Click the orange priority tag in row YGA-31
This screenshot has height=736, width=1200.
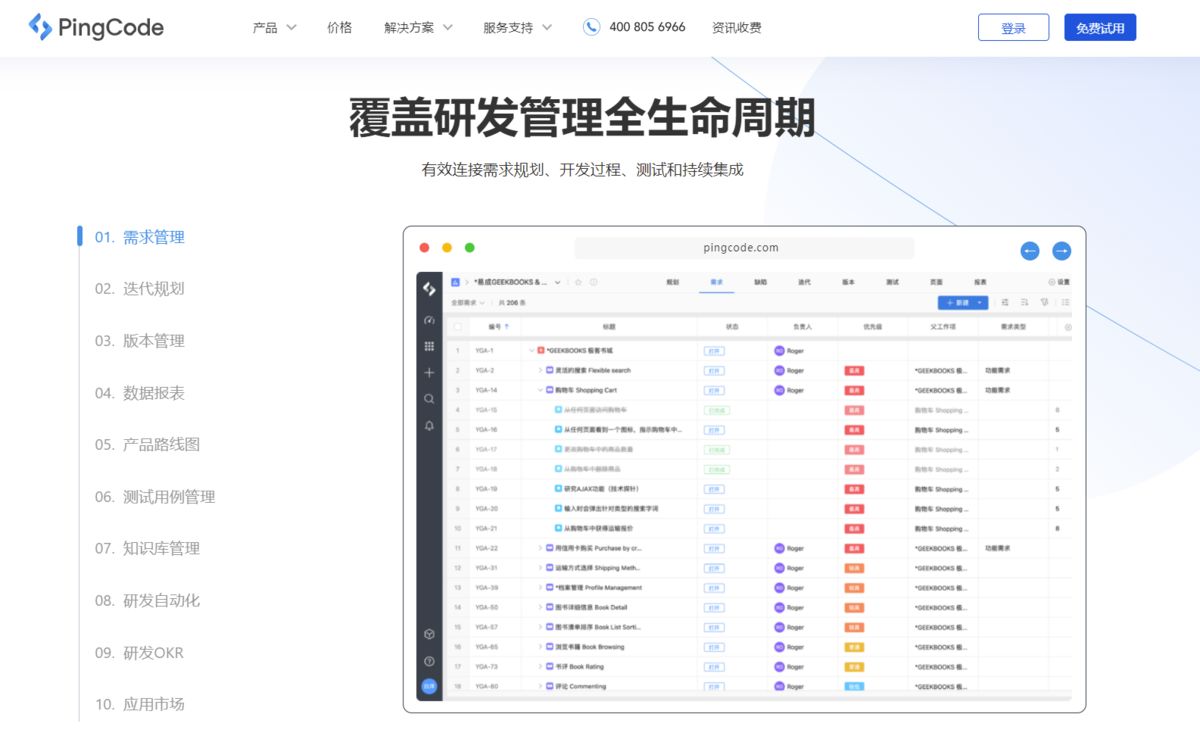tap(854, 568)
